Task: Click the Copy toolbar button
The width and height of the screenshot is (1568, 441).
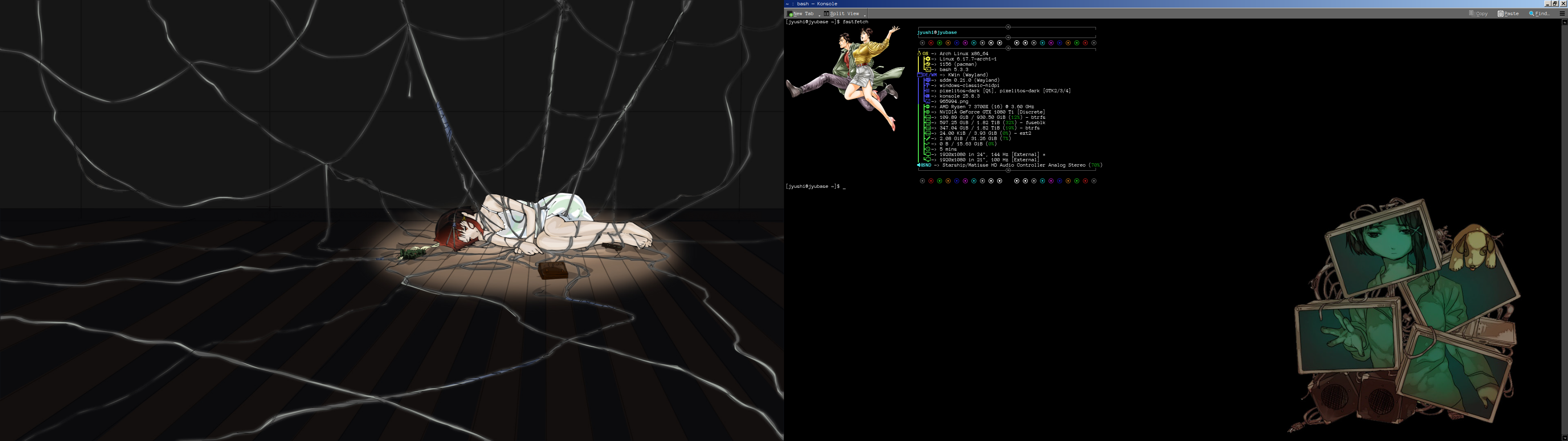Action: [x=1478, y=13]
